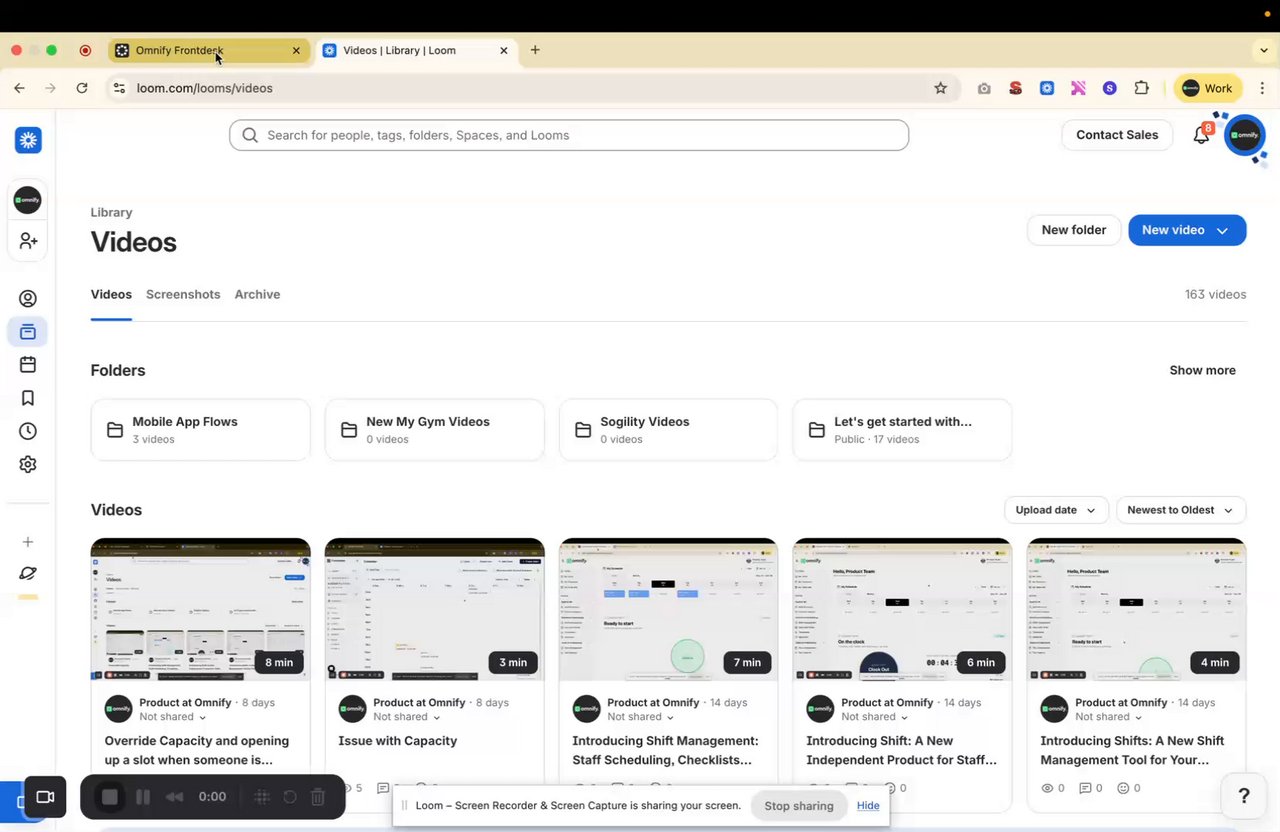The height and width of the screenshot is (832, 1280).
Task: Click the New folder button
Action: pos(1074,230)
